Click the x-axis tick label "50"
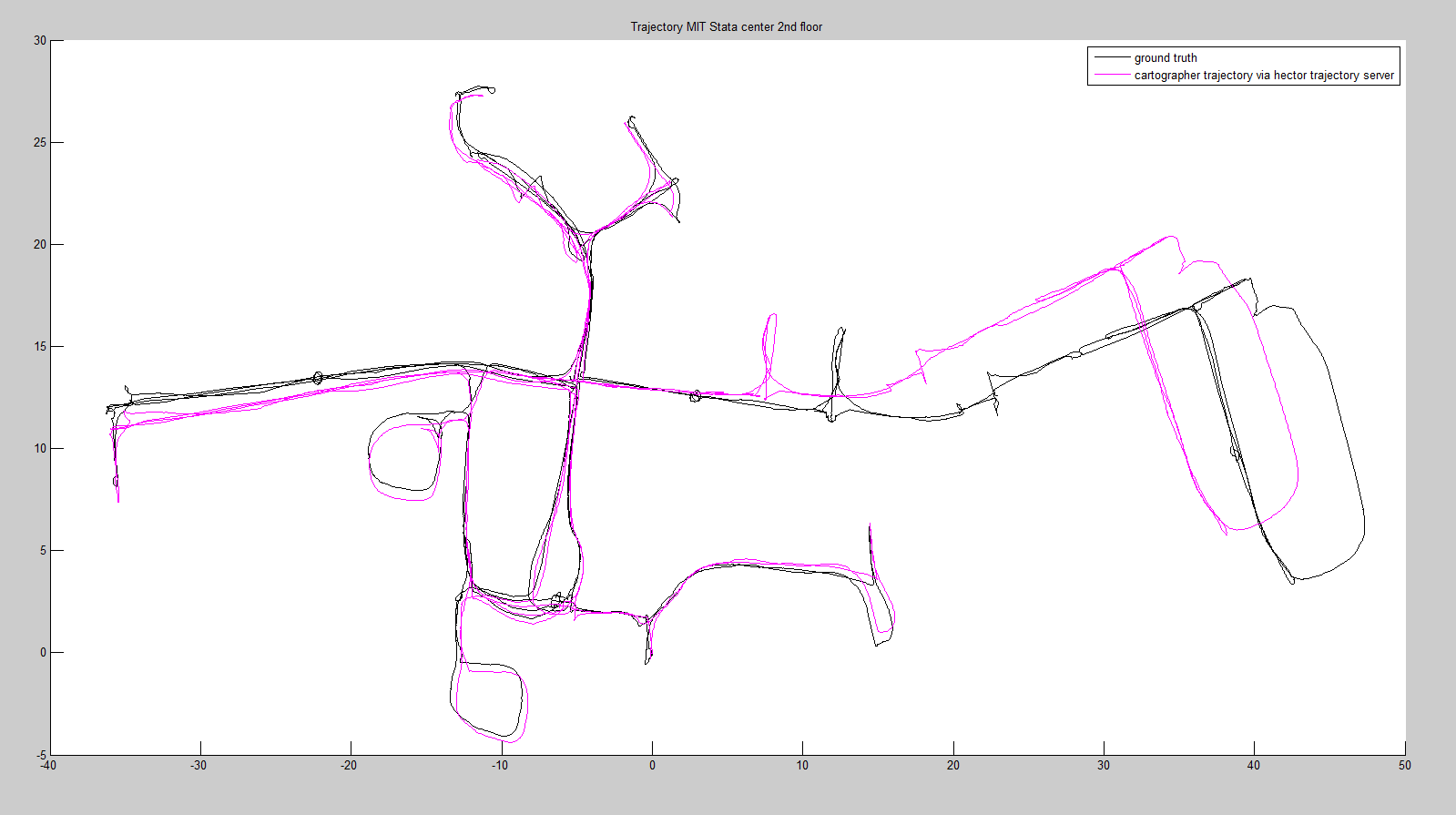This screenshot has height=815, width=1456. tap(1405, 765)
